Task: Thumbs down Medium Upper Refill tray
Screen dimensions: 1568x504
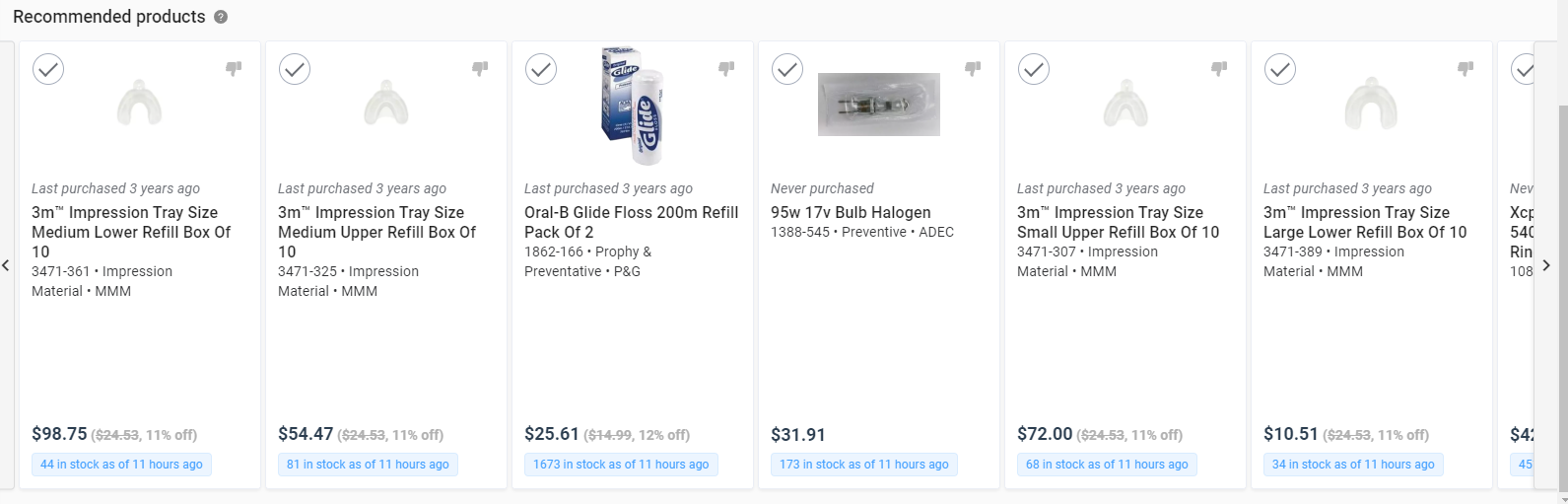Action: tap(480, 68)
